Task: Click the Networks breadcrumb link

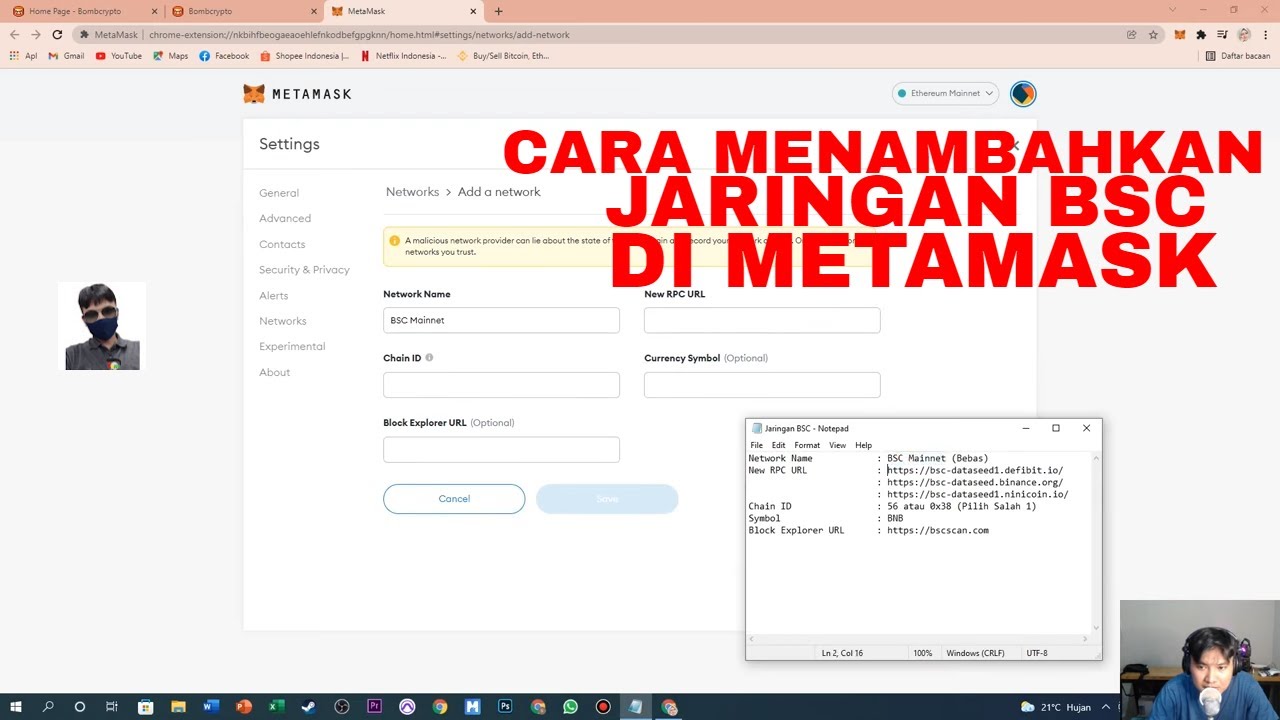Action: tap(412, 192)
